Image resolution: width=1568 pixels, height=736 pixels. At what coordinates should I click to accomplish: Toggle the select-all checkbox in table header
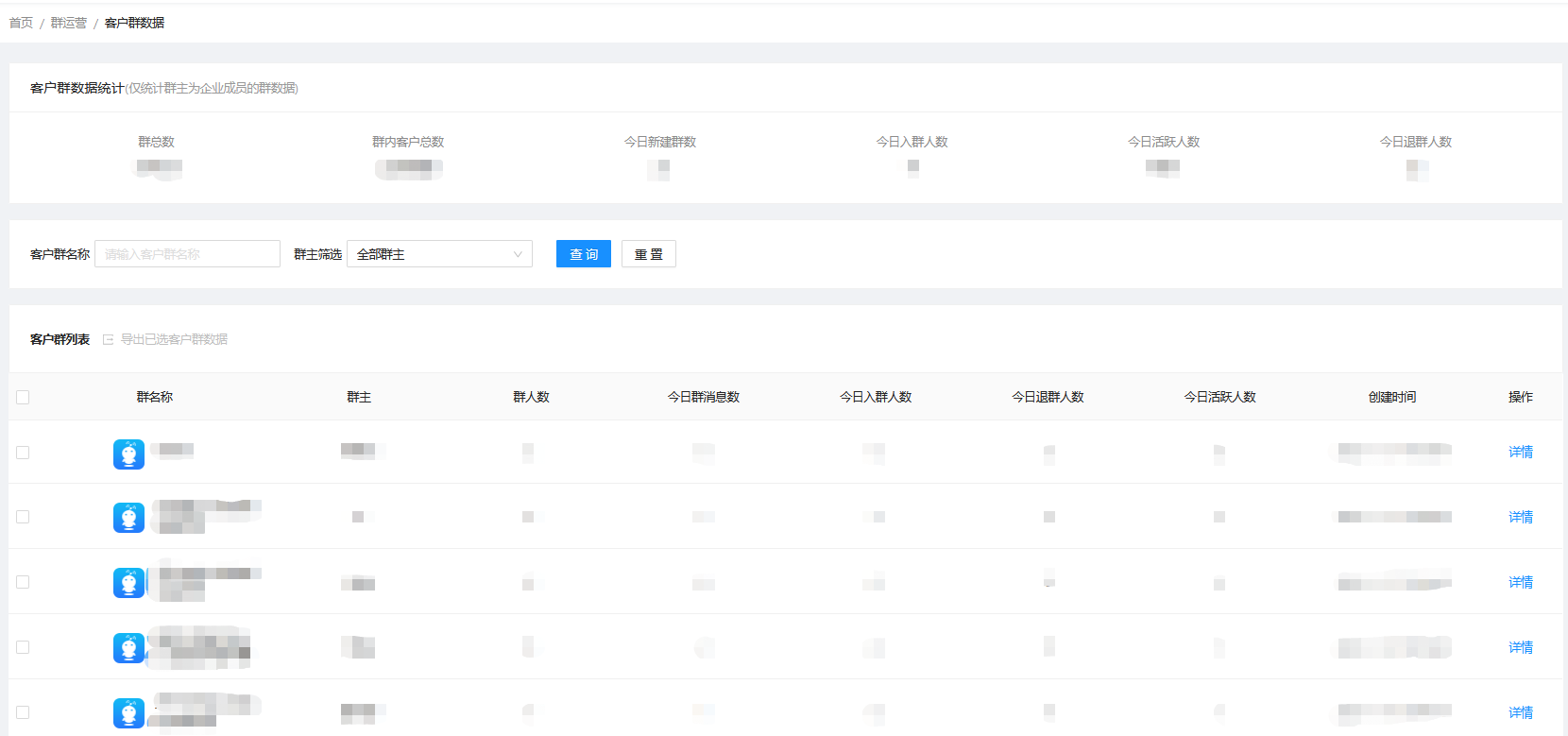tap(23, 397)
